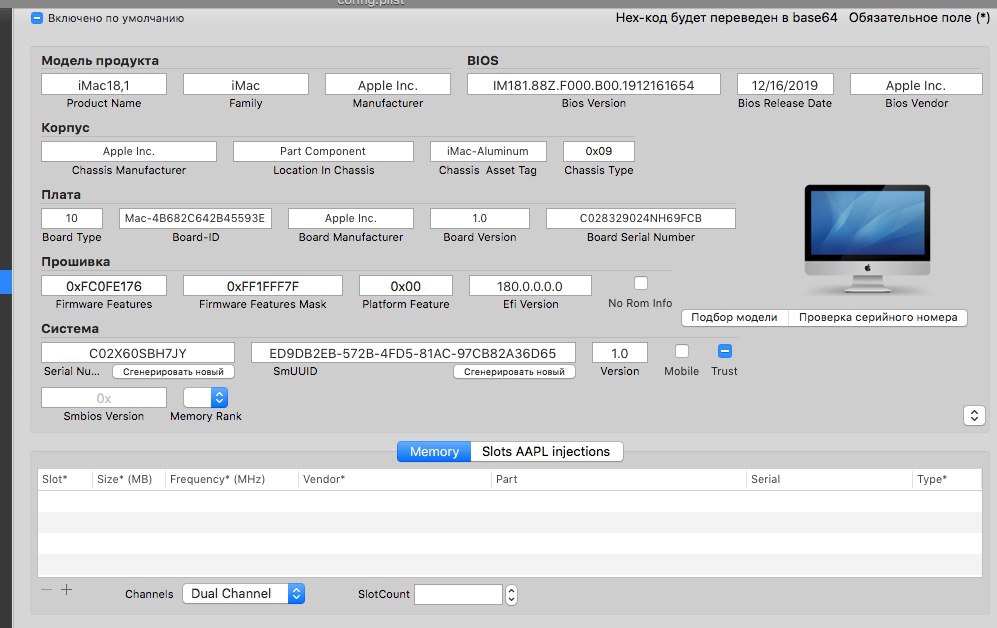Click the Slot* column header
997x628 pixels.
(65, 479)
